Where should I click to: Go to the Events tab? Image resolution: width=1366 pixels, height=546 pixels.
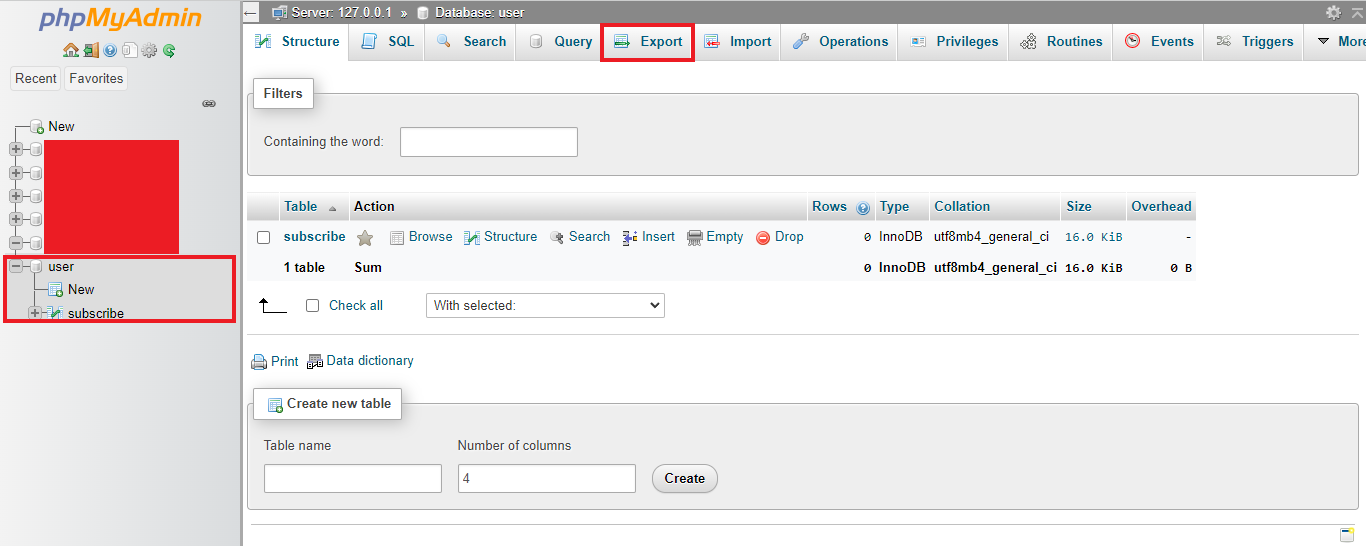(1159, 41)
